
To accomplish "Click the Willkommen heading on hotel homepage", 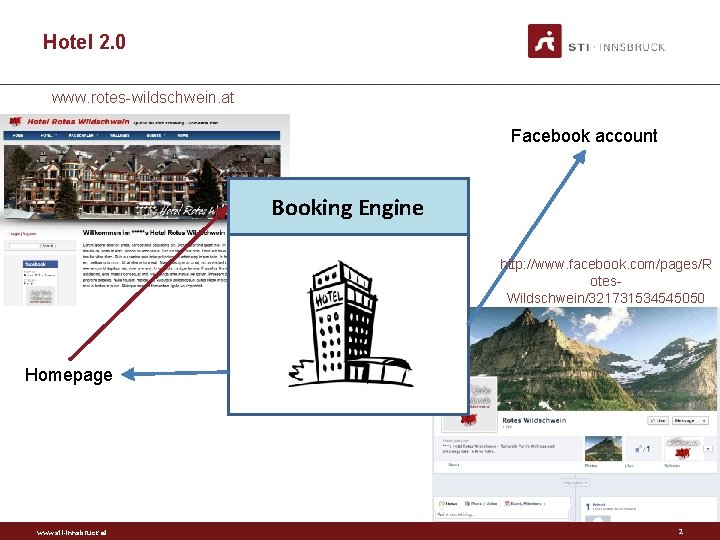I will pyautogui.click(x=154, y=233).
